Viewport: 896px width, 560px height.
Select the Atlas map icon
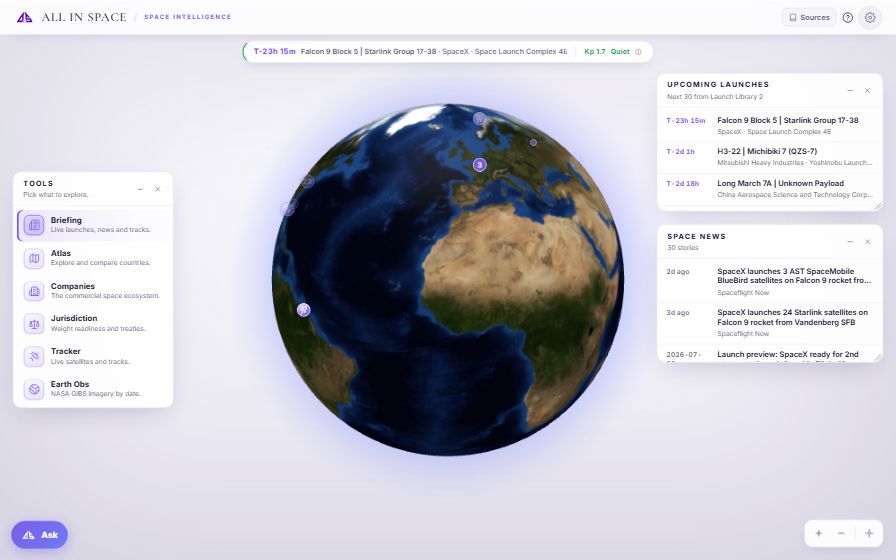point(34,258)
